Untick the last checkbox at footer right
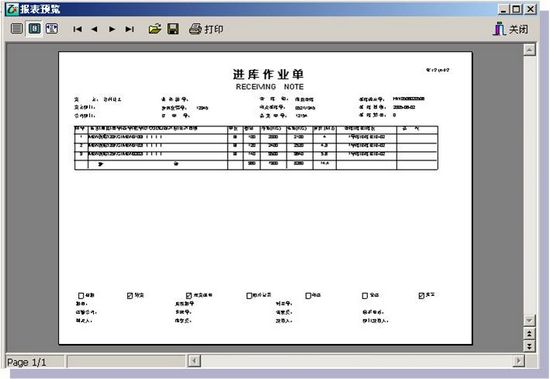Viewport: 550px width, 379px height. click(421, 295)
